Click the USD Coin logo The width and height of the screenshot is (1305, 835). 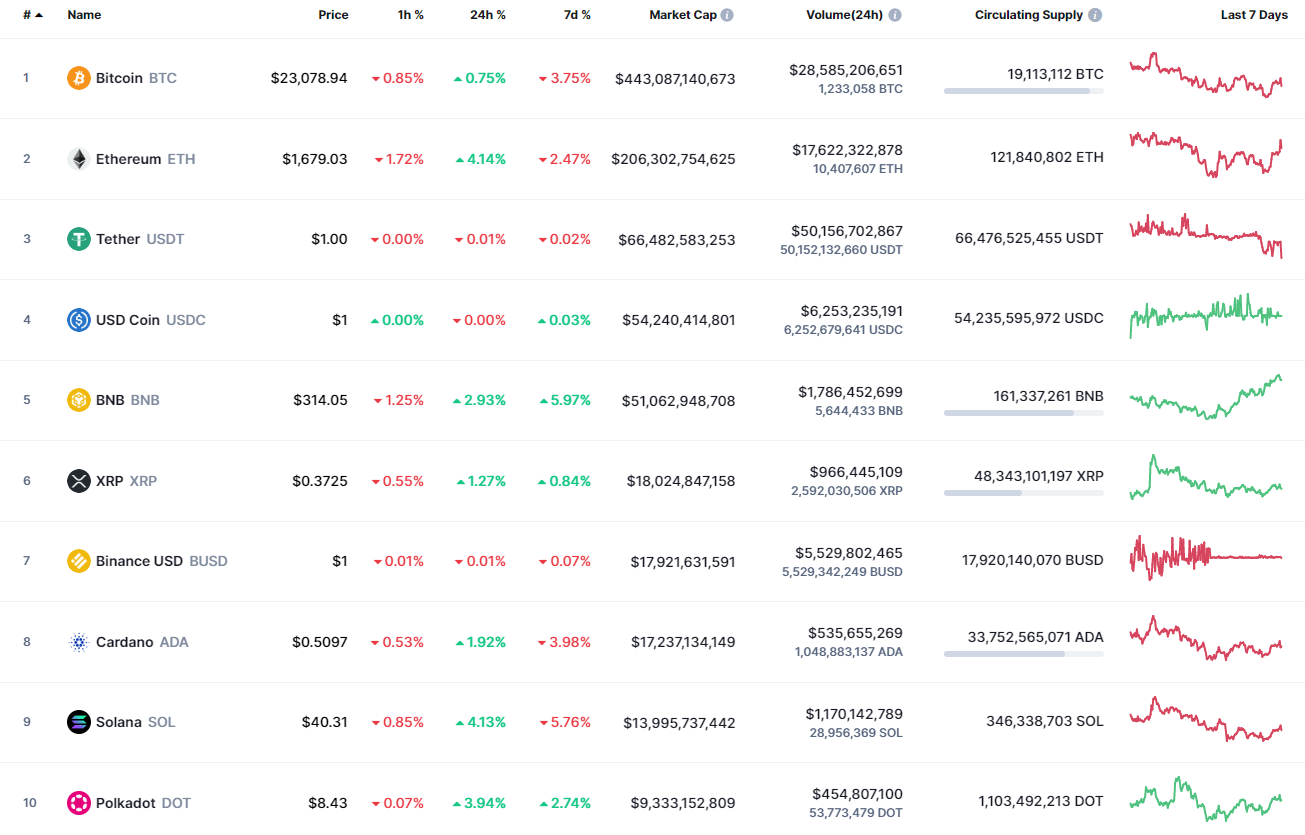pyautogui.click(x=78, y=319)
